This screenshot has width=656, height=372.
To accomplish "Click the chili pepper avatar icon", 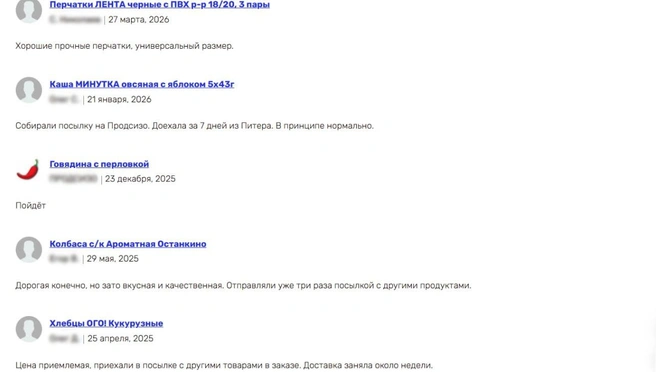I will 28,169.
